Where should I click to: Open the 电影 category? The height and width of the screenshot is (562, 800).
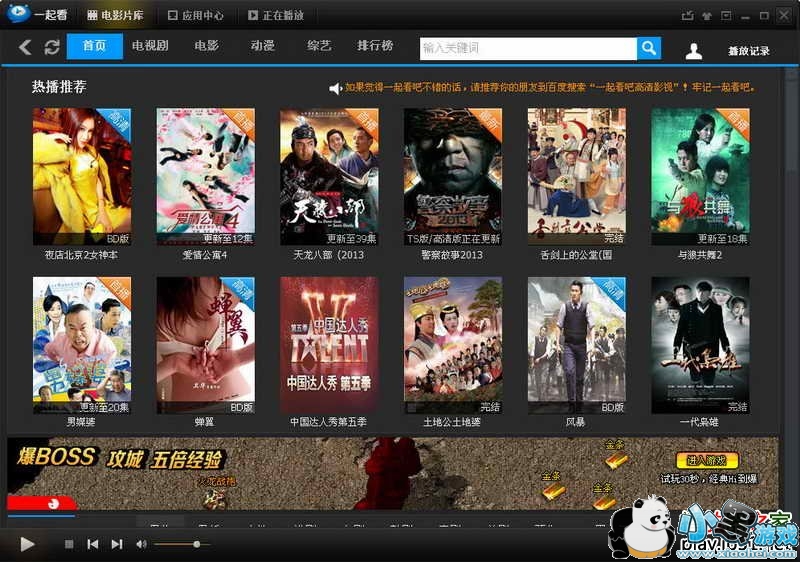207,46
